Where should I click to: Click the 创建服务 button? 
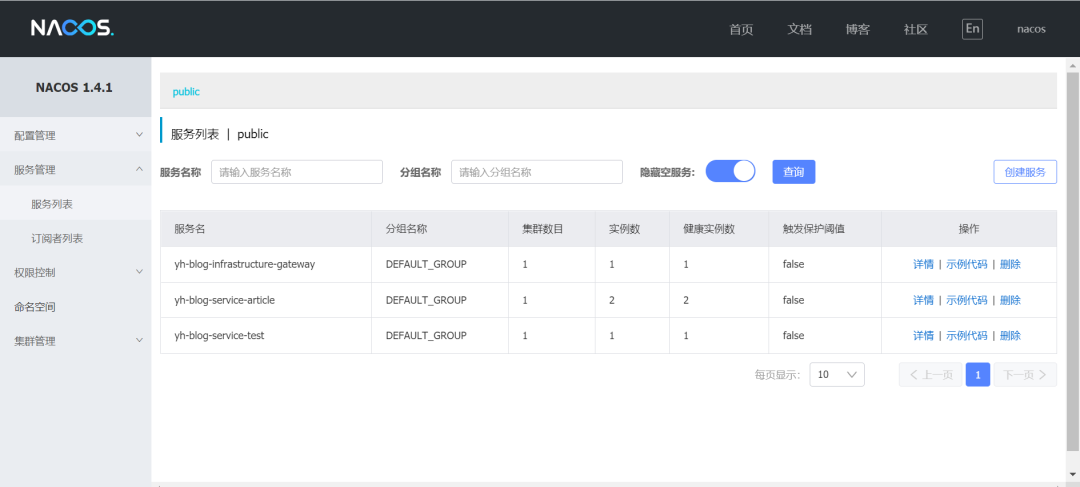tap(1024, 172)
